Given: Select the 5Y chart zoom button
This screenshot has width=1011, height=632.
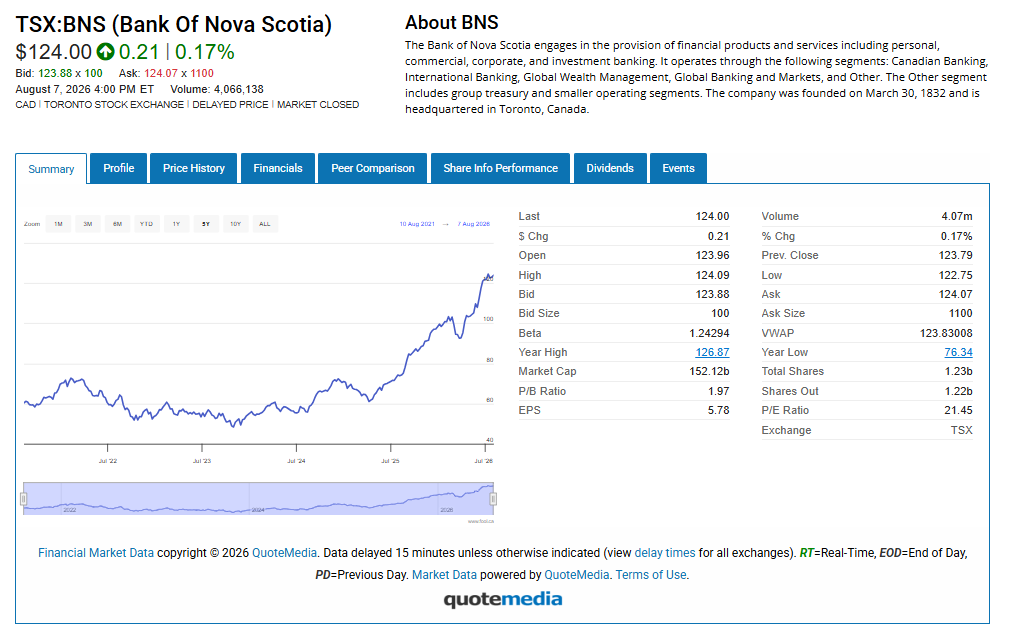Looking at the screenshot, I should (206, 224).
